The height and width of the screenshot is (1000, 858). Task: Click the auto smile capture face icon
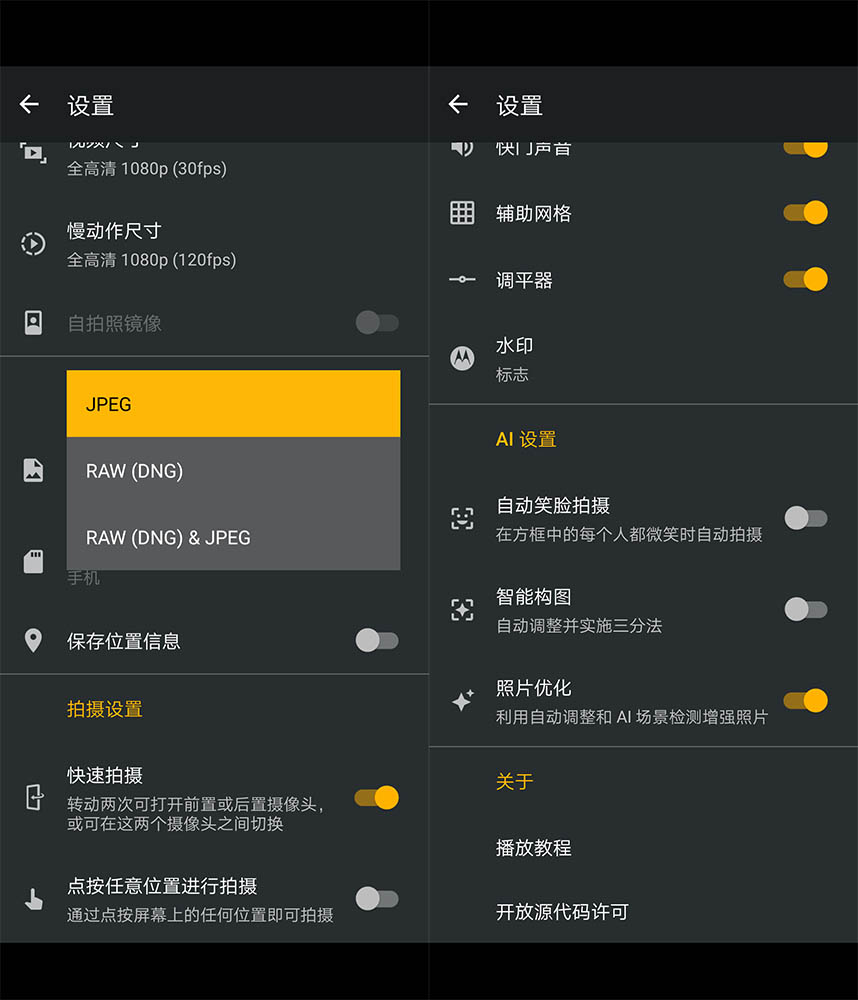pyautogui.click(x=462, y=518)
